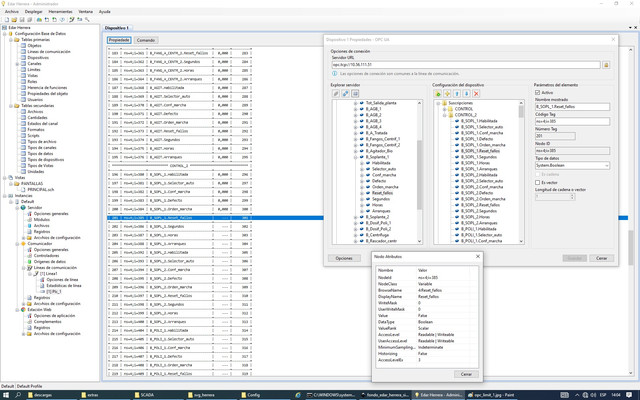Click the blue up arrow move icon
Screen dimensions: 640x400
[x=457, y=94]
